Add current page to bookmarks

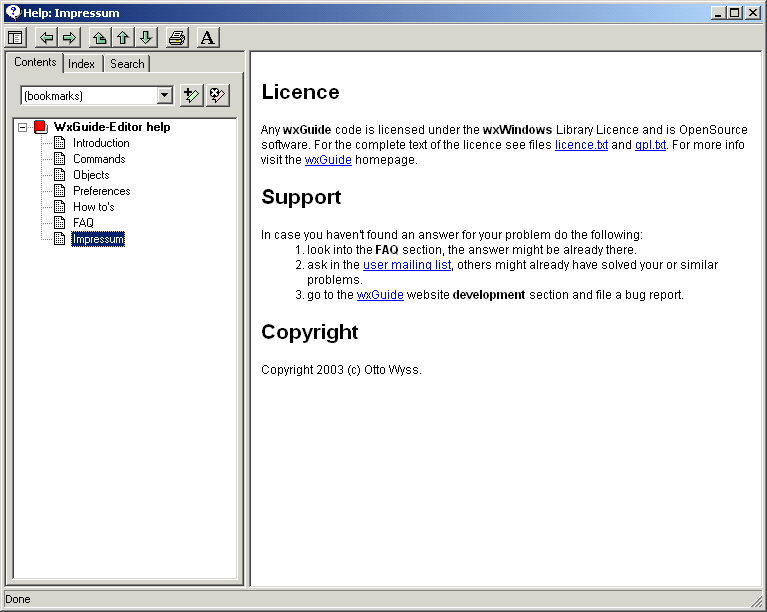click(191, 95)
